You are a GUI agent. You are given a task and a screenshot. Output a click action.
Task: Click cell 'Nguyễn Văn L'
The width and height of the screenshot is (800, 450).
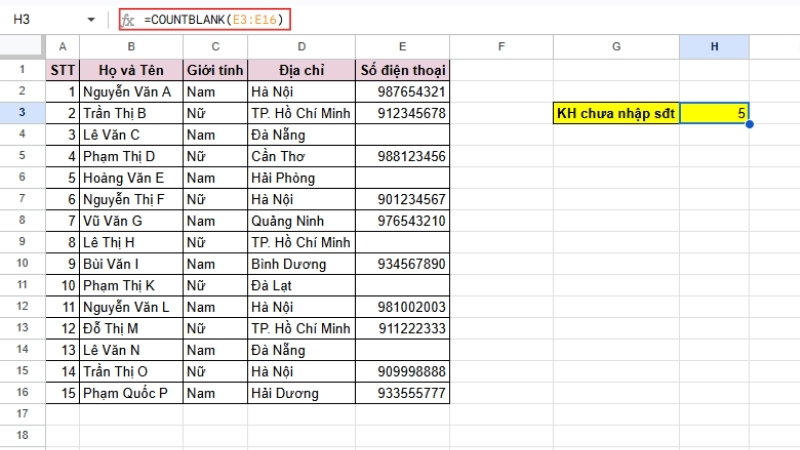(131, 307)
